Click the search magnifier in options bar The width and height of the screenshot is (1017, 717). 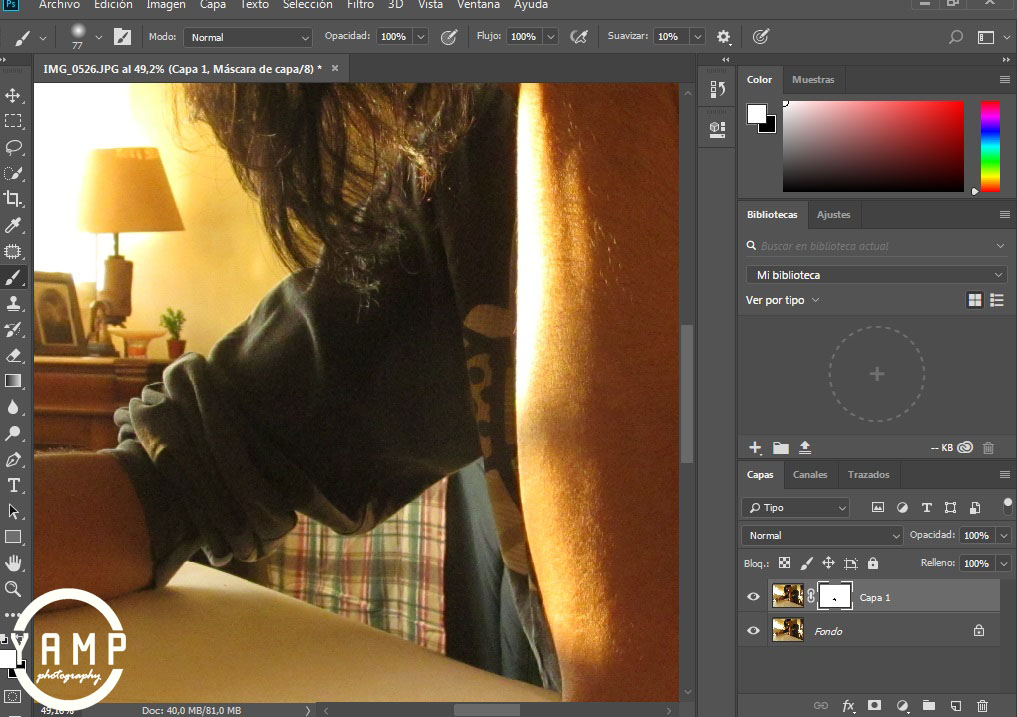pos(955,37)
